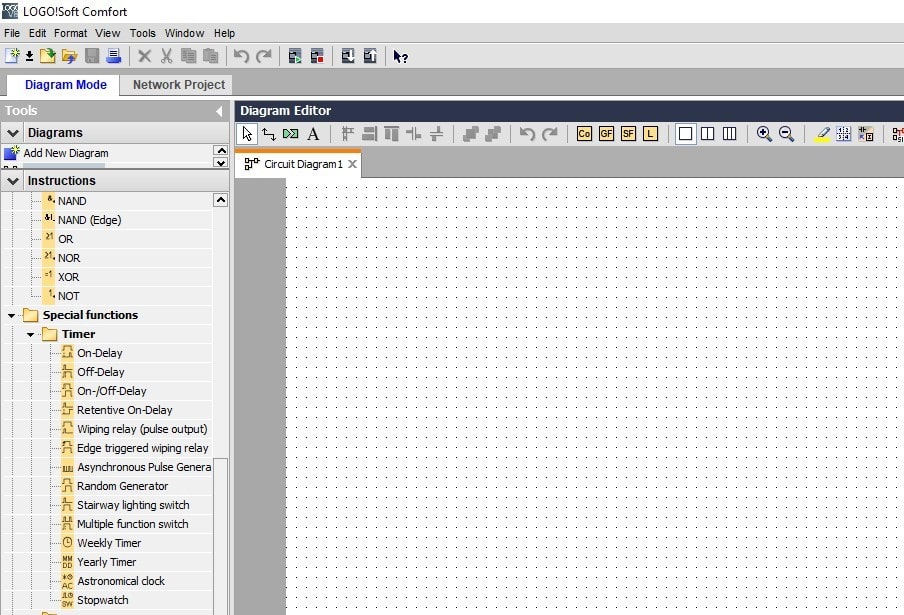Collapse the Special functions folder
Viewport: 904px width, 615px height.
11,315
